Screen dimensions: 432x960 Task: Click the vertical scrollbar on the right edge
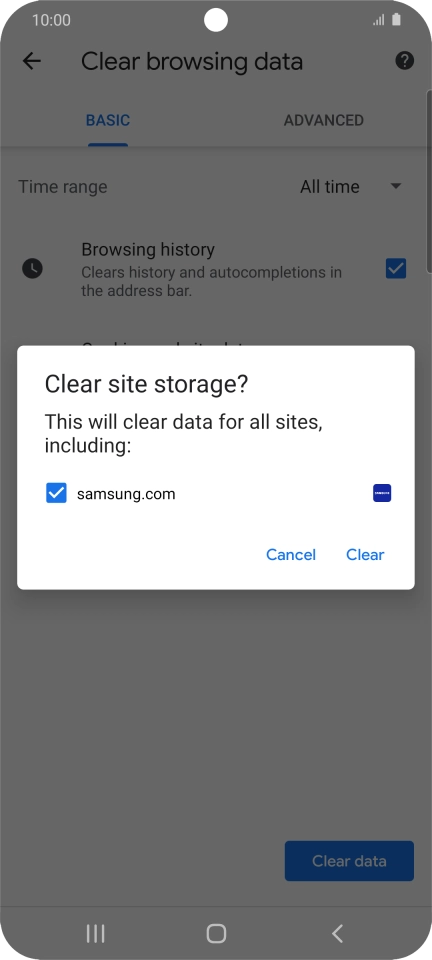pyautogui.click(x=429, y=182)
